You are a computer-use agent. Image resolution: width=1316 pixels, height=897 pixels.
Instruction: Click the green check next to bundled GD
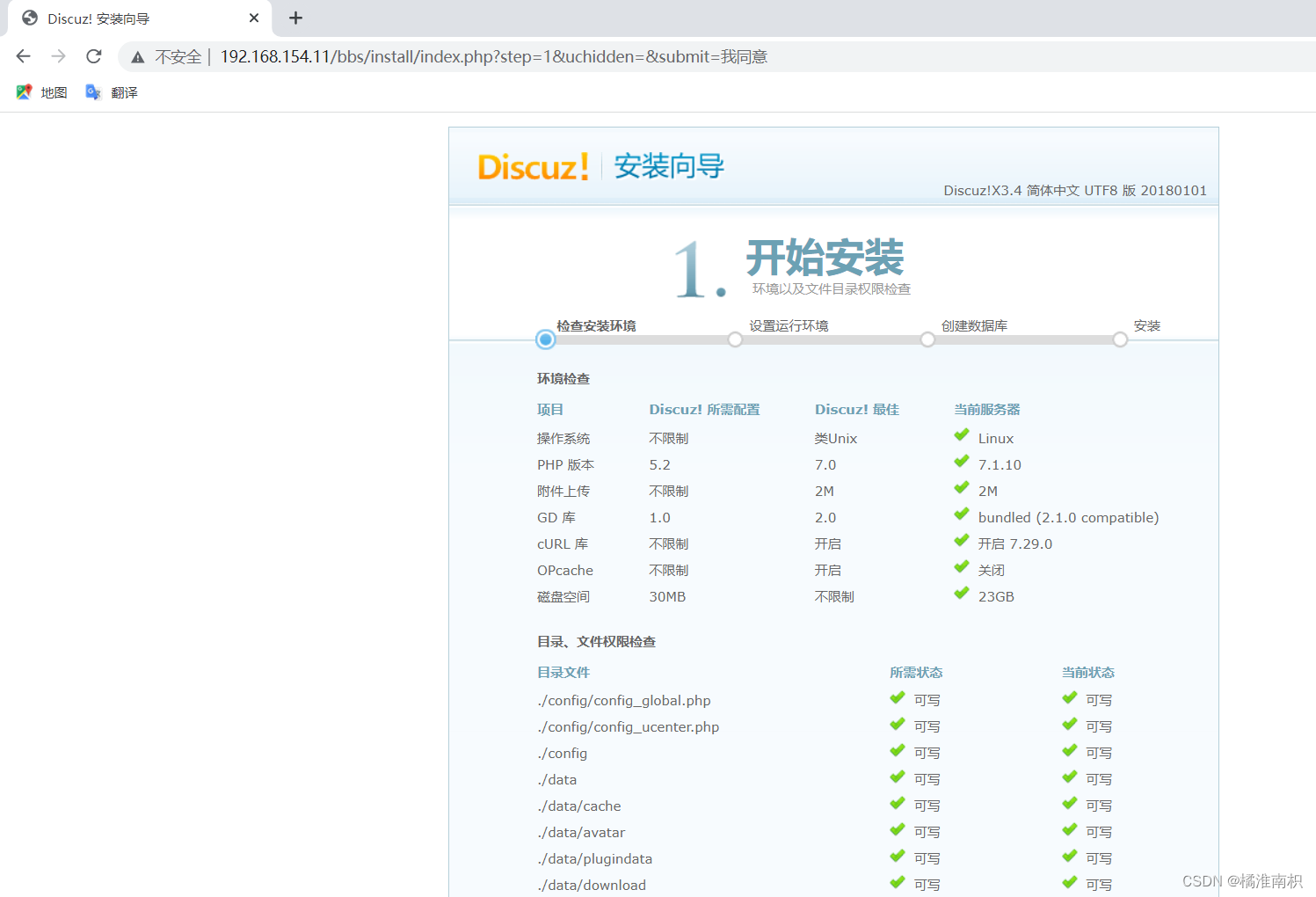point(962,514)
